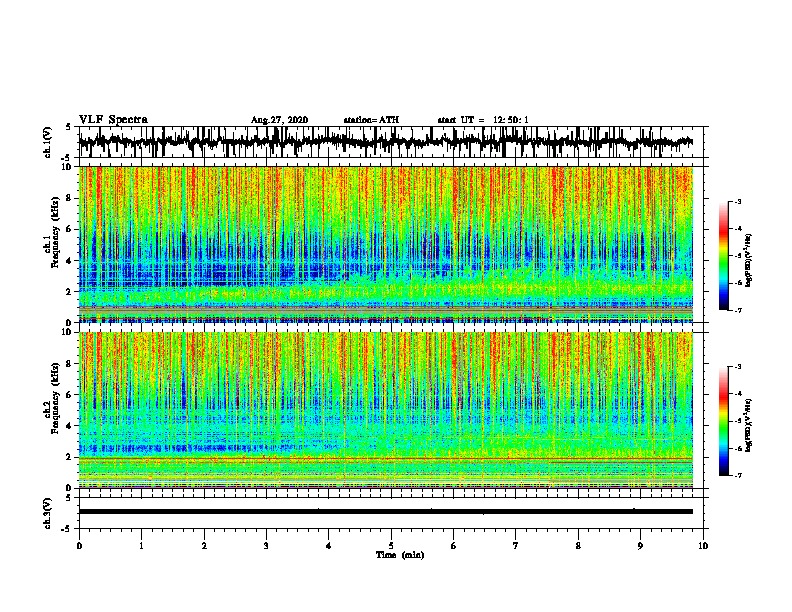Click the time-axis tick label "5"
This screenshot has width=792, height=612.
pos(391,546)
